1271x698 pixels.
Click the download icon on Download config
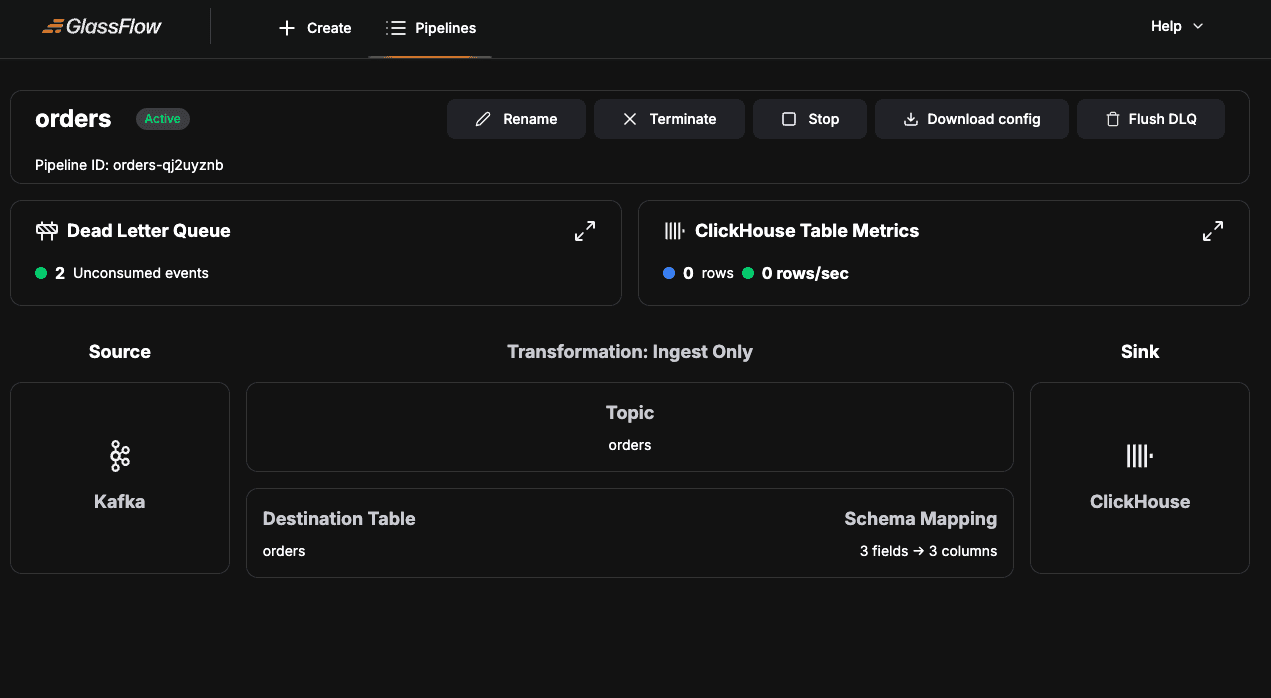(910, 118)
